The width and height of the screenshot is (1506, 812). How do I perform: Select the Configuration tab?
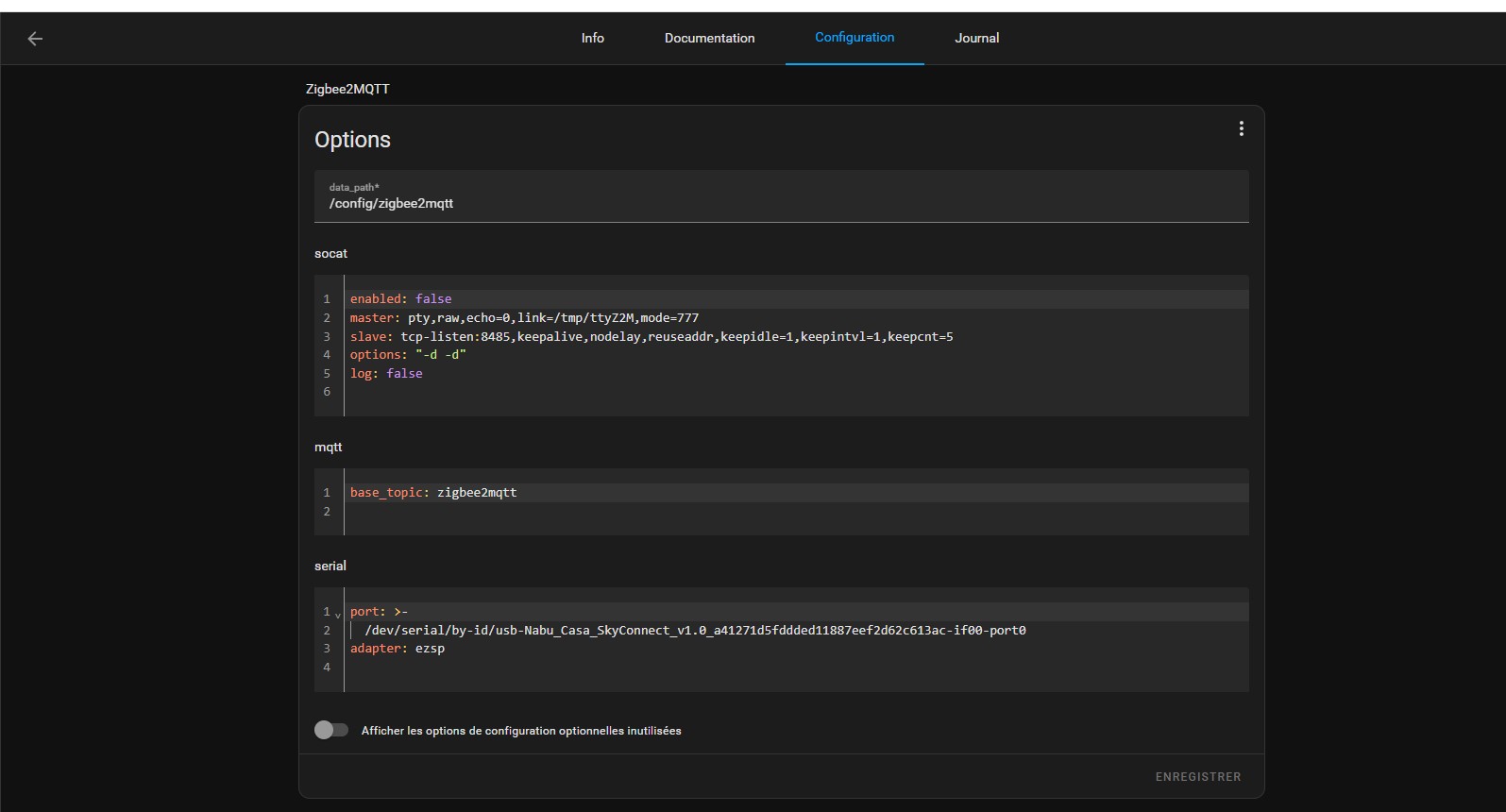tap(855, 38)
